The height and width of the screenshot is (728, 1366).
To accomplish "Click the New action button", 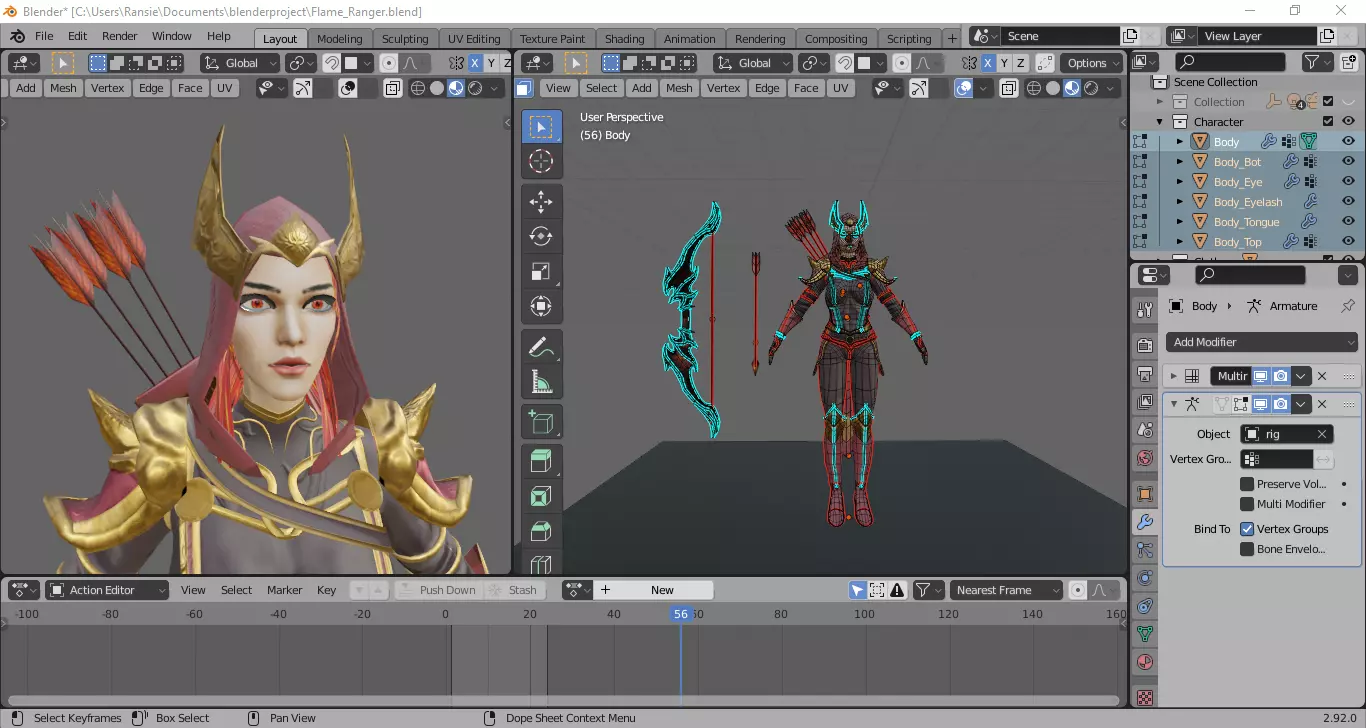I will tap(655, 590).
